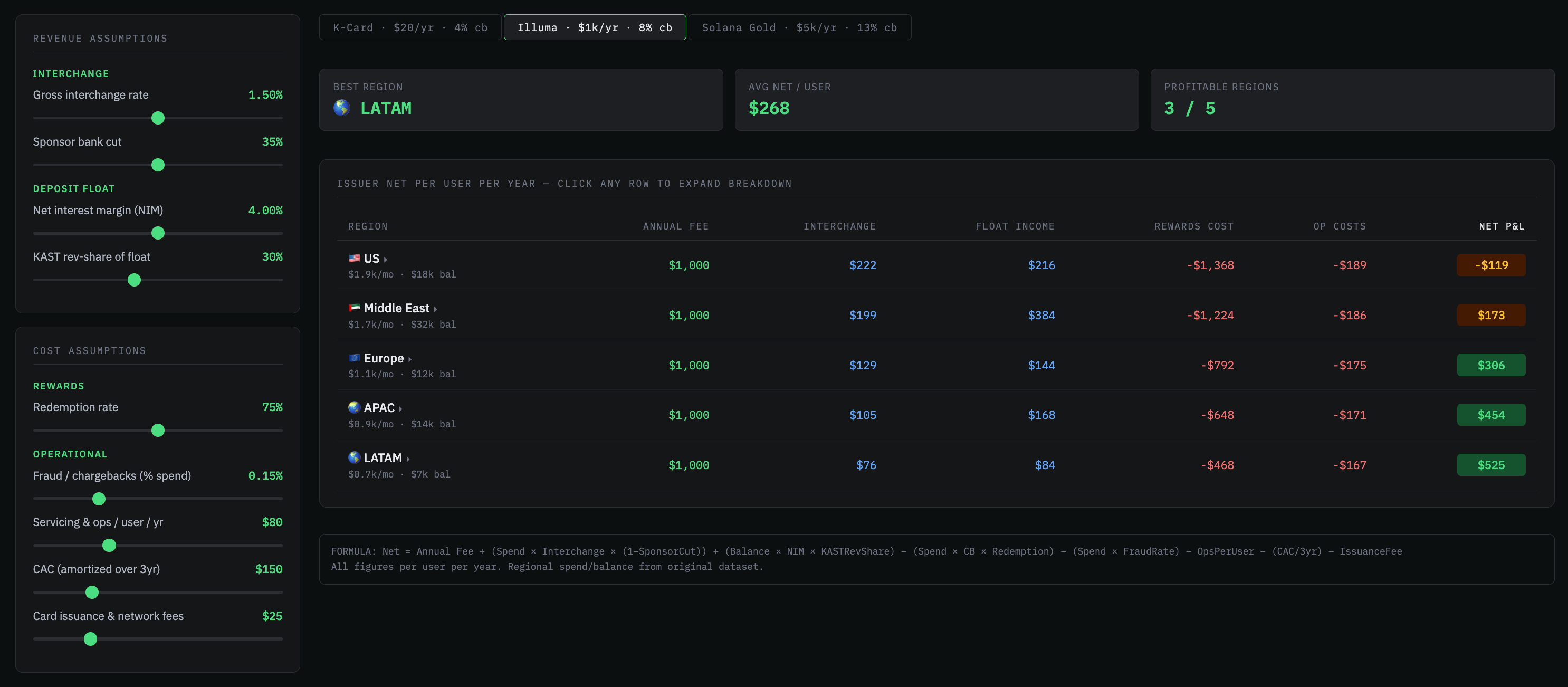
Task: Adjust the Sponsor bank cut slider
Action: (x=158, y=165)
